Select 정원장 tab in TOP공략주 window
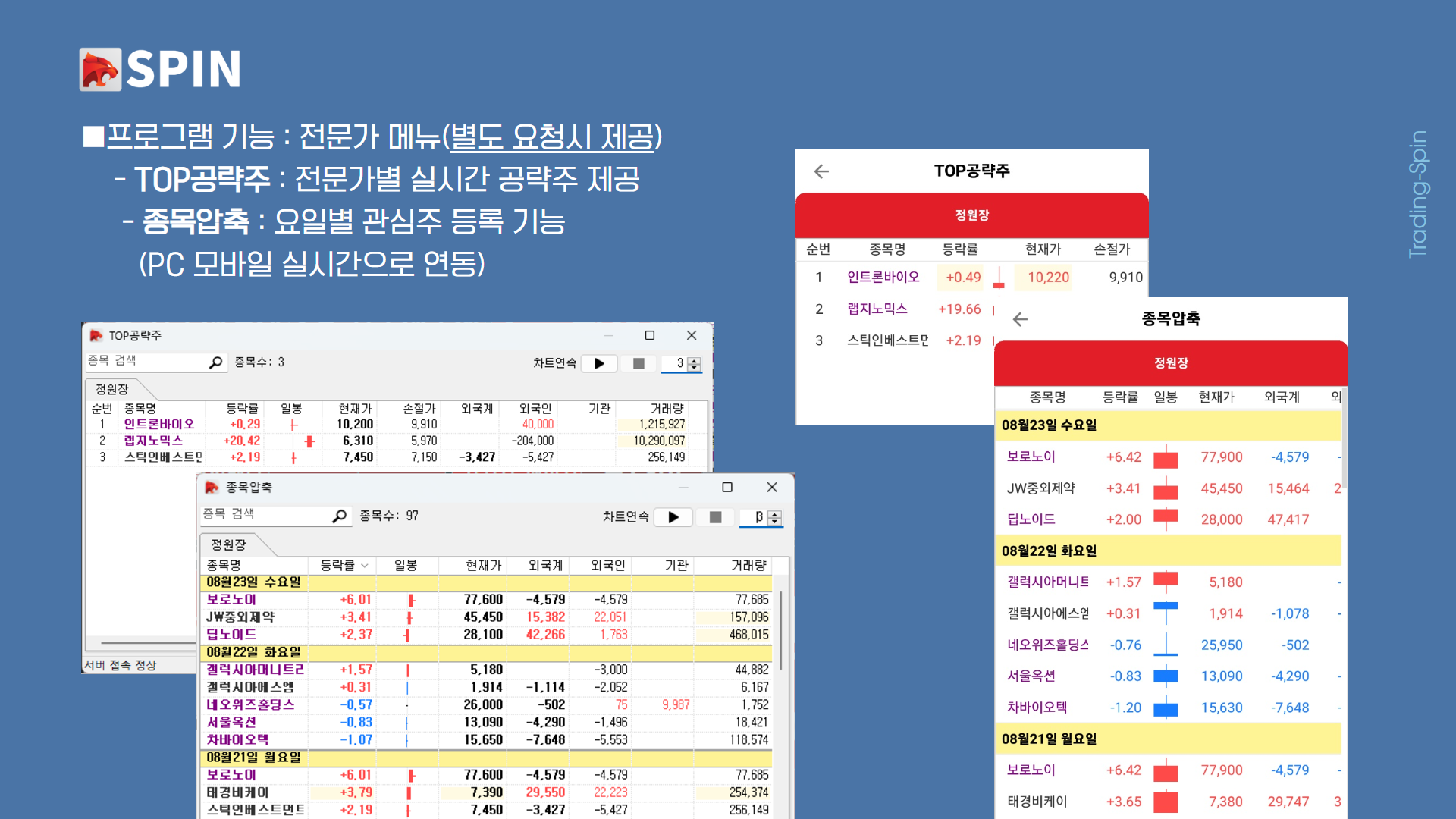This screenshot has height=819, width=1456. (x=112, y=389)
